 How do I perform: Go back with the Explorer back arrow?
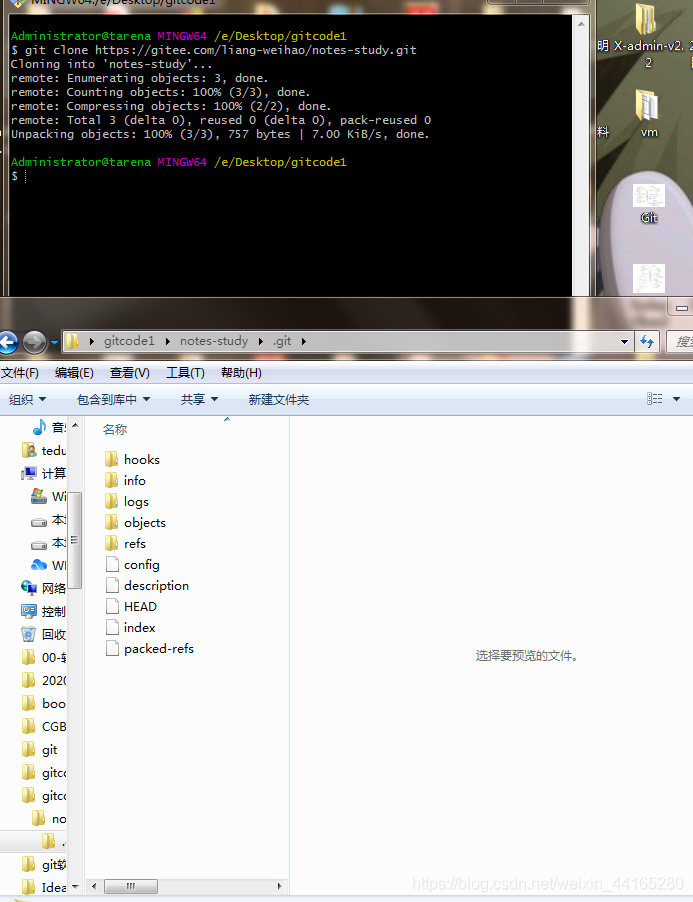[x=8, y=342]
